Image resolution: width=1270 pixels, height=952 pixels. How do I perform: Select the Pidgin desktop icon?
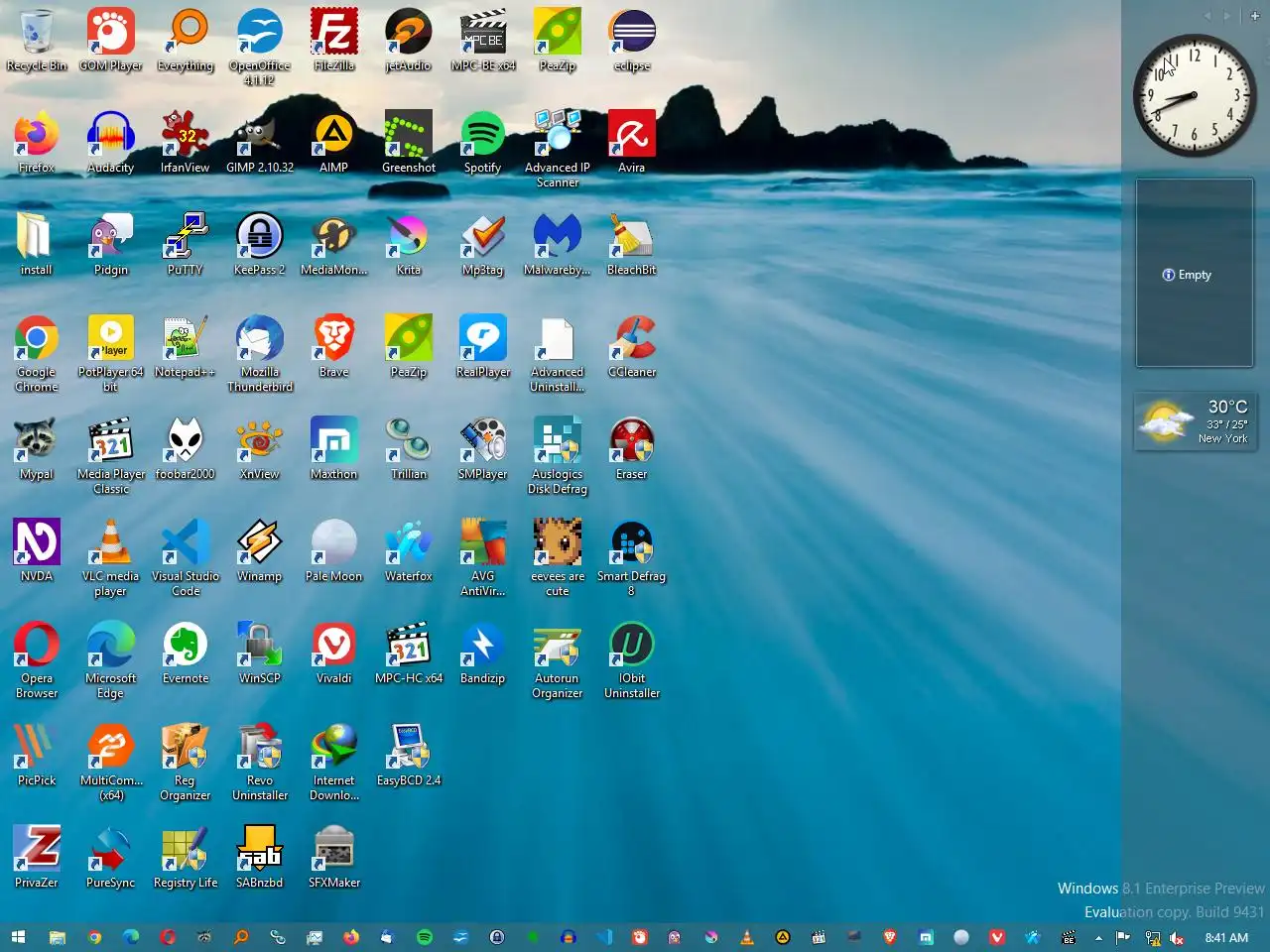click(111, 245)
